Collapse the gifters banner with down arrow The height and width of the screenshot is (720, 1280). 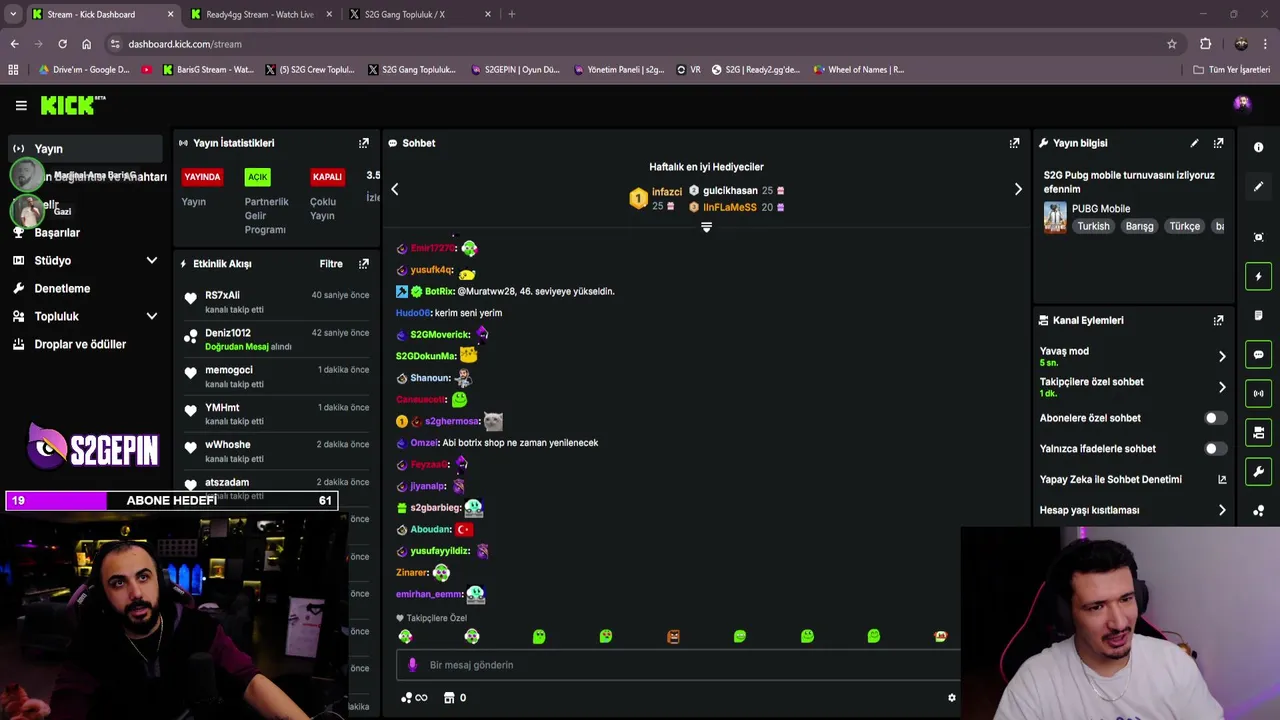[x=706, y=228]
